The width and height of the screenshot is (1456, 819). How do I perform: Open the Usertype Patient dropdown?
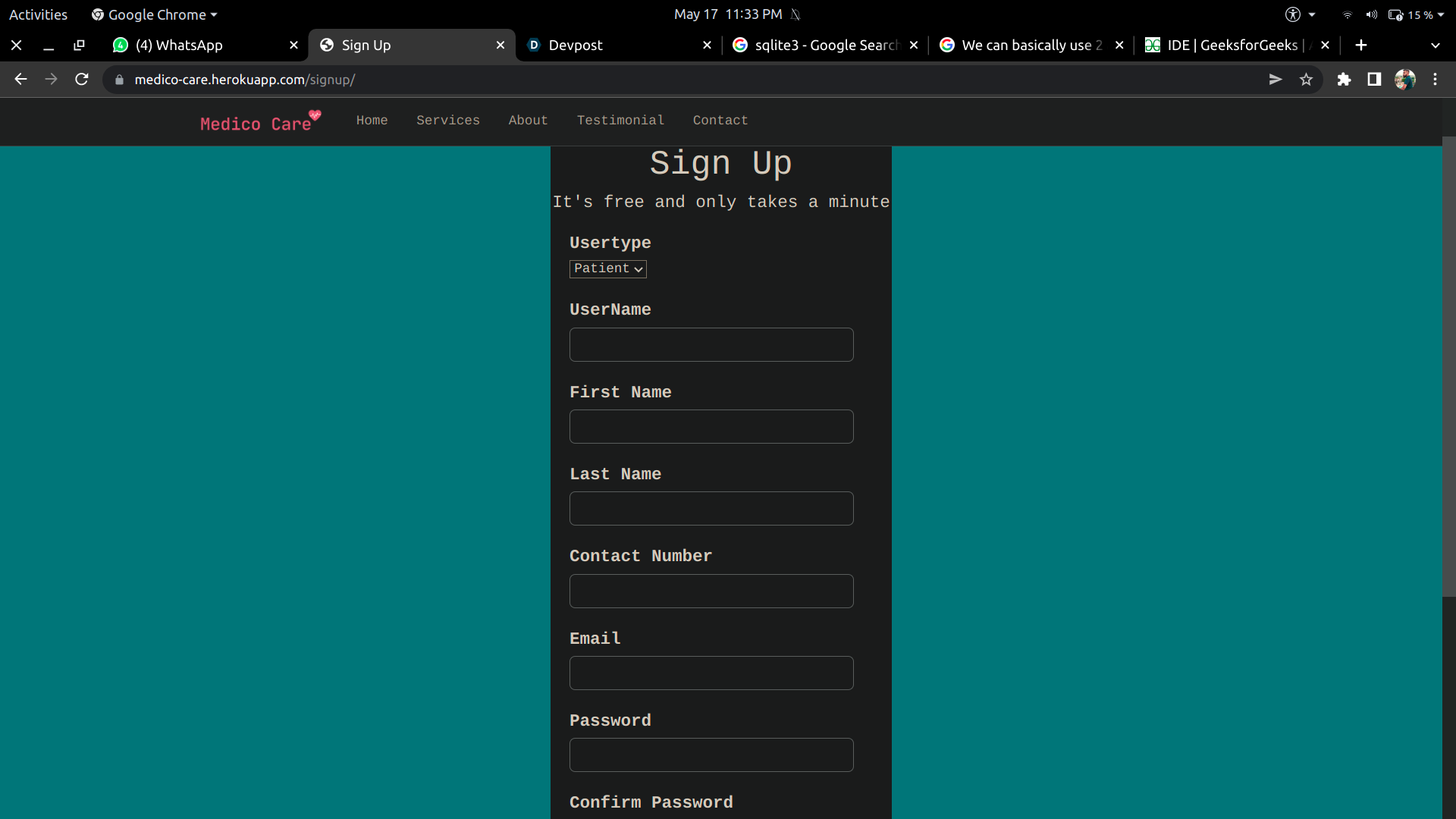(607, 268)
